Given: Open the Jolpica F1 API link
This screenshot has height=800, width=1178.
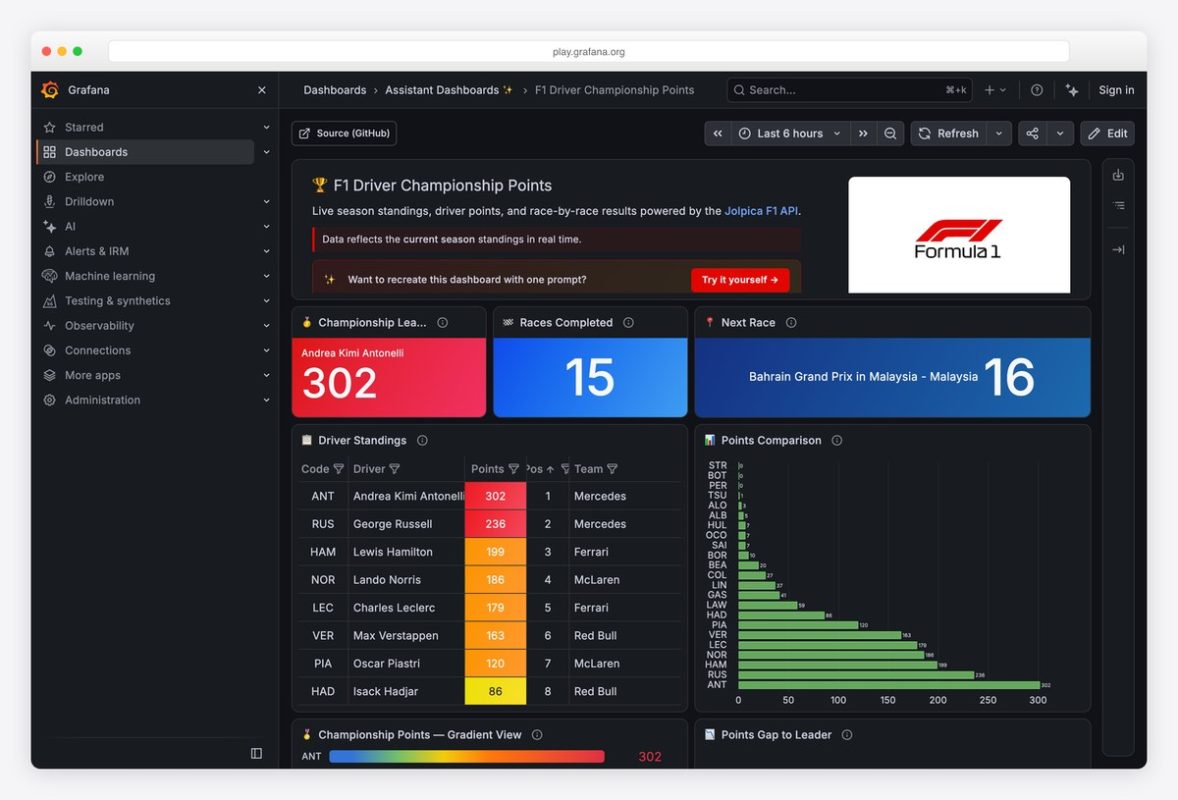Looking at the screenshot, I should (x=760, y=211).
